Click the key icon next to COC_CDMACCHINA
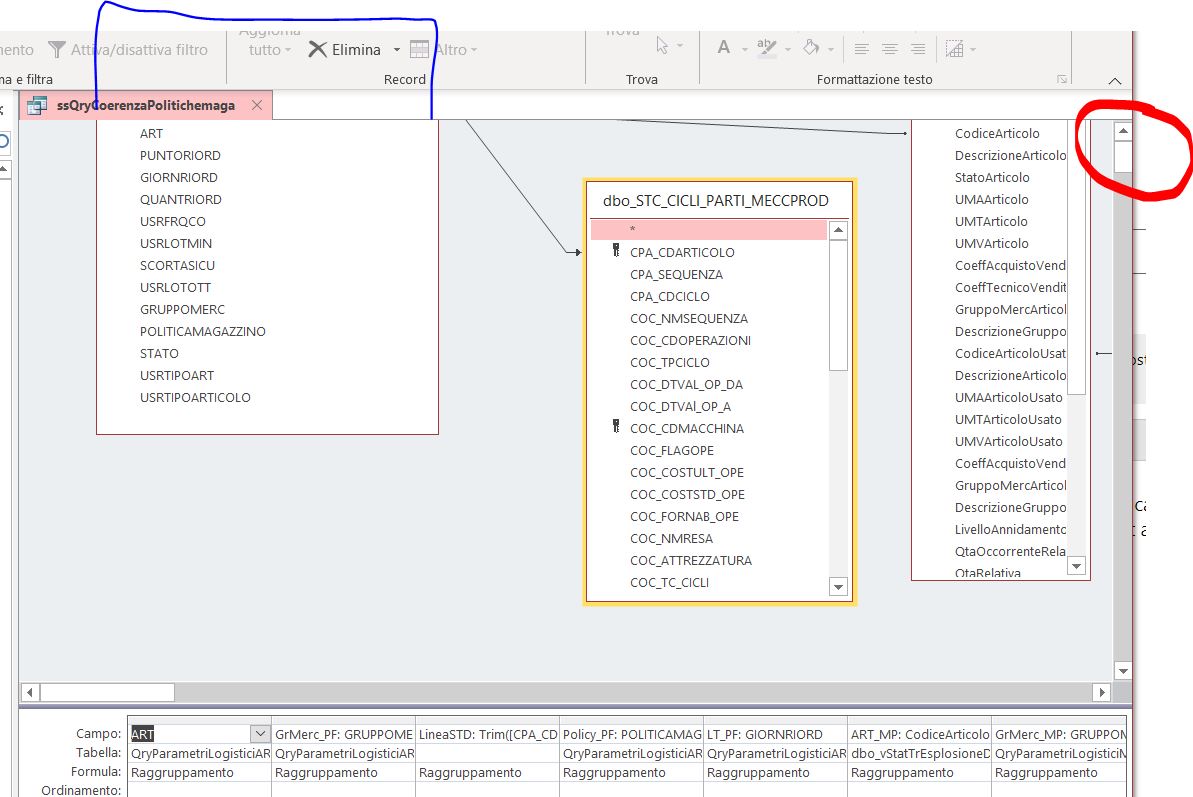Screen dimensions: 1193x797 (616, 427)
